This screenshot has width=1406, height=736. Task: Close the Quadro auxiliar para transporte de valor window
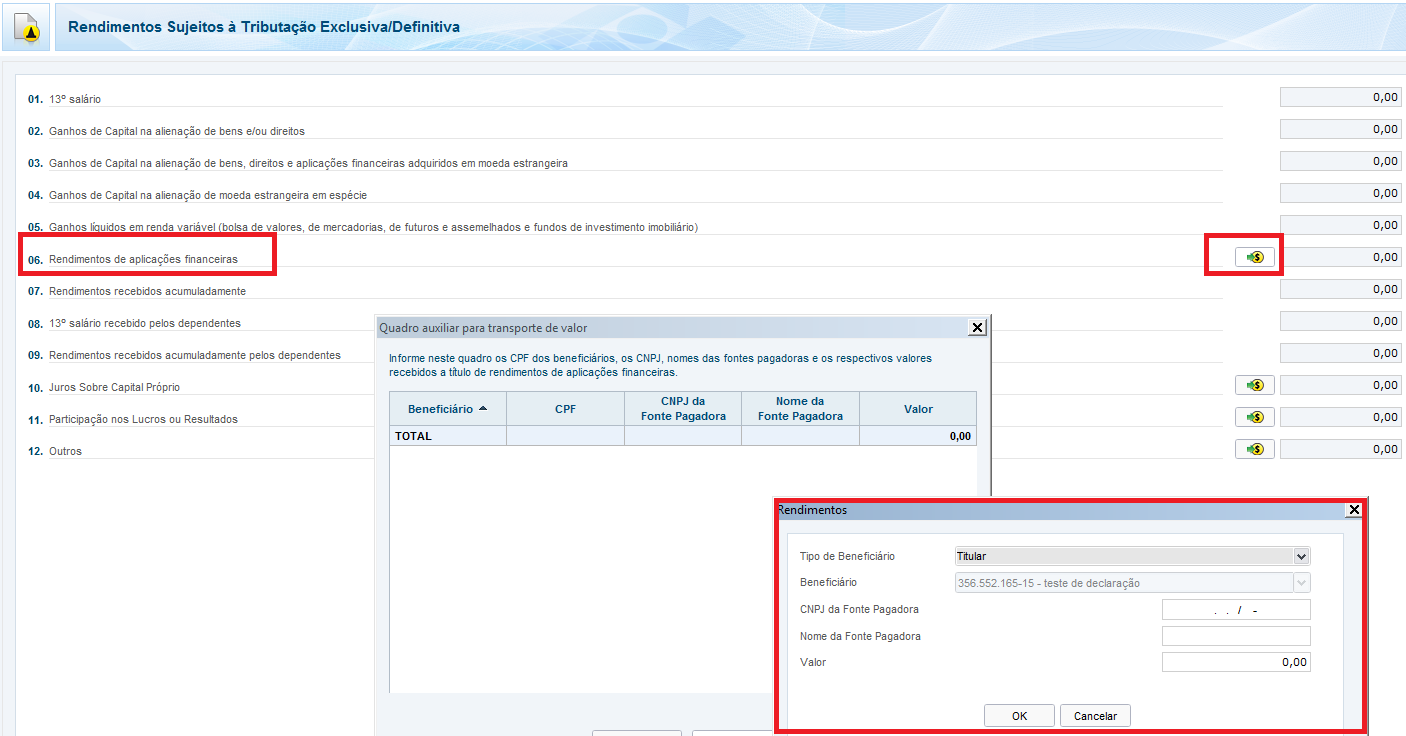978,328
